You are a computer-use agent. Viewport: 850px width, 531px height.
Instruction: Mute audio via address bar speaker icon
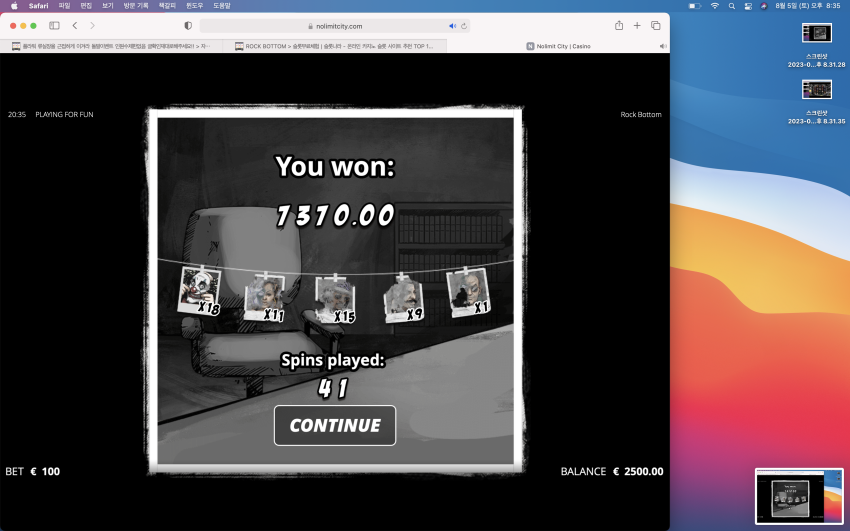point(452,26)
